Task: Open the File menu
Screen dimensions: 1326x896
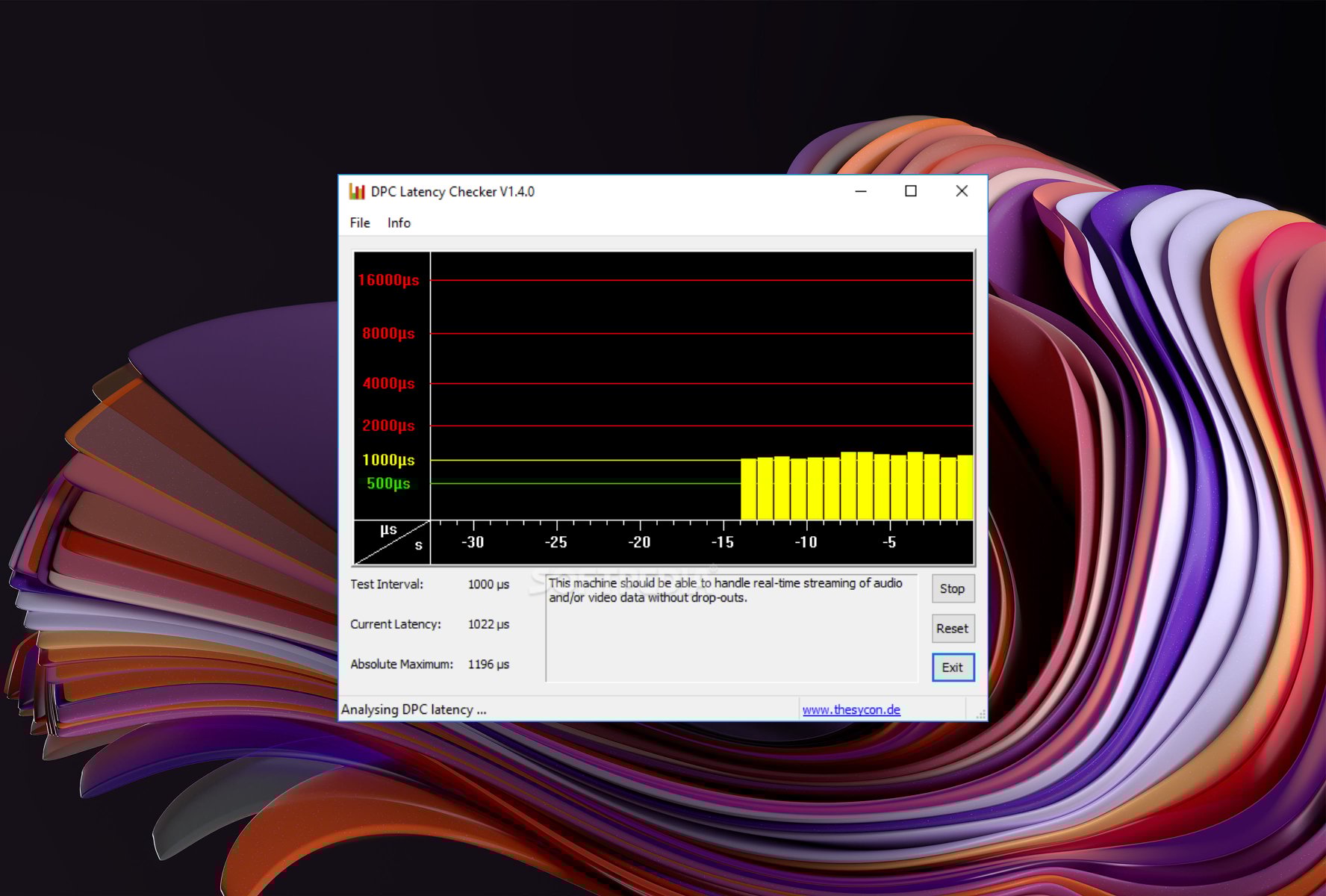Action: click(x=360, y=223)
